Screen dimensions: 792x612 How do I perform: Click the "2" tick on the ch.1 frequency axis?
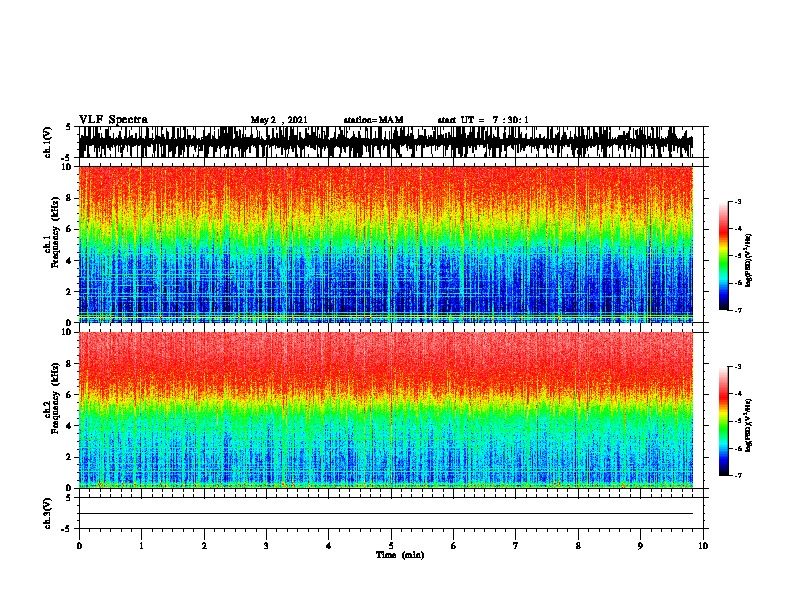tap(70, 291)
